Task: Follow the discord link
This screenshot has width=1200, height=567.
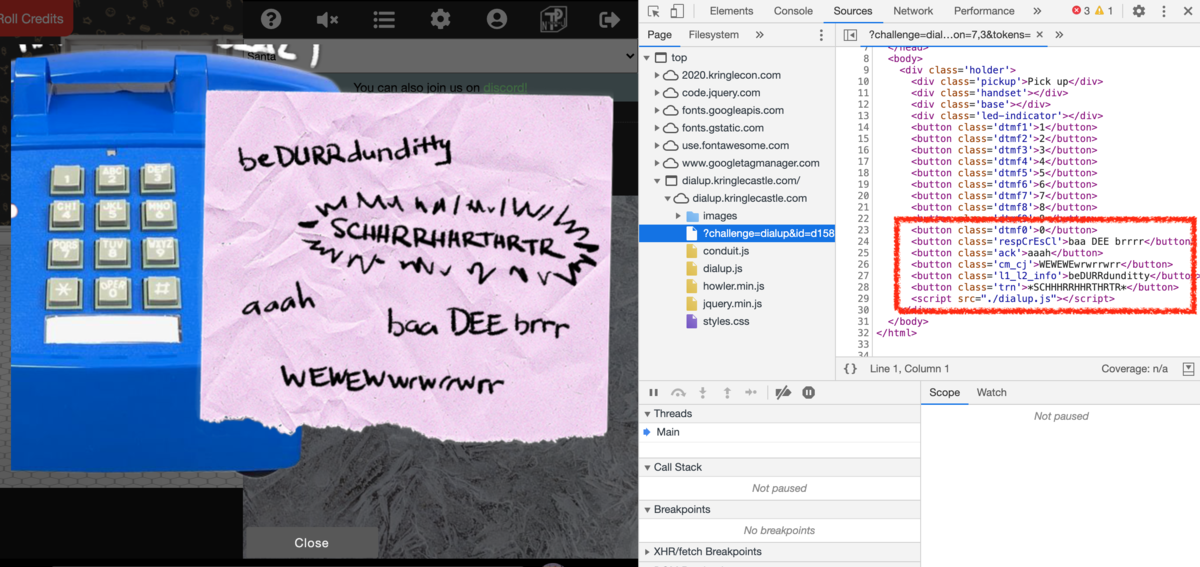Action: 506,87
